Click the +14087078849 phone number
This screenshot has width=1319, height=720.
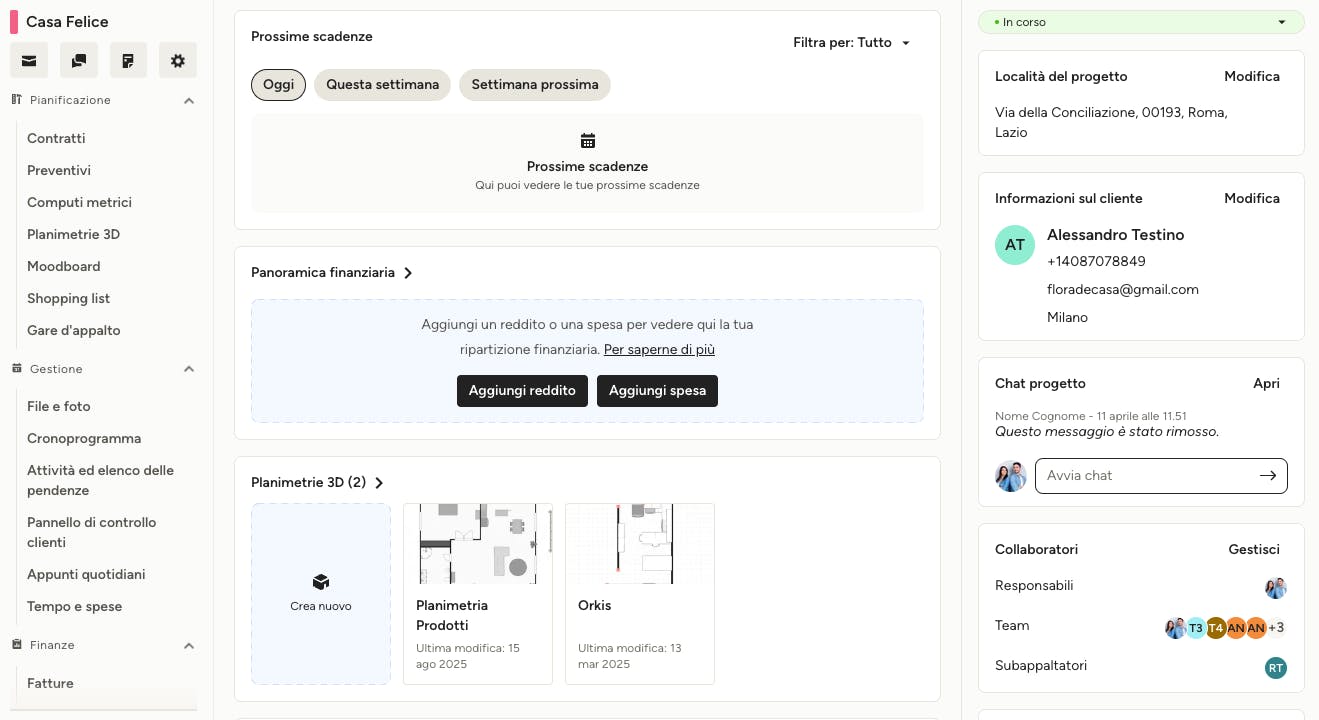(x=1096, y=261)
